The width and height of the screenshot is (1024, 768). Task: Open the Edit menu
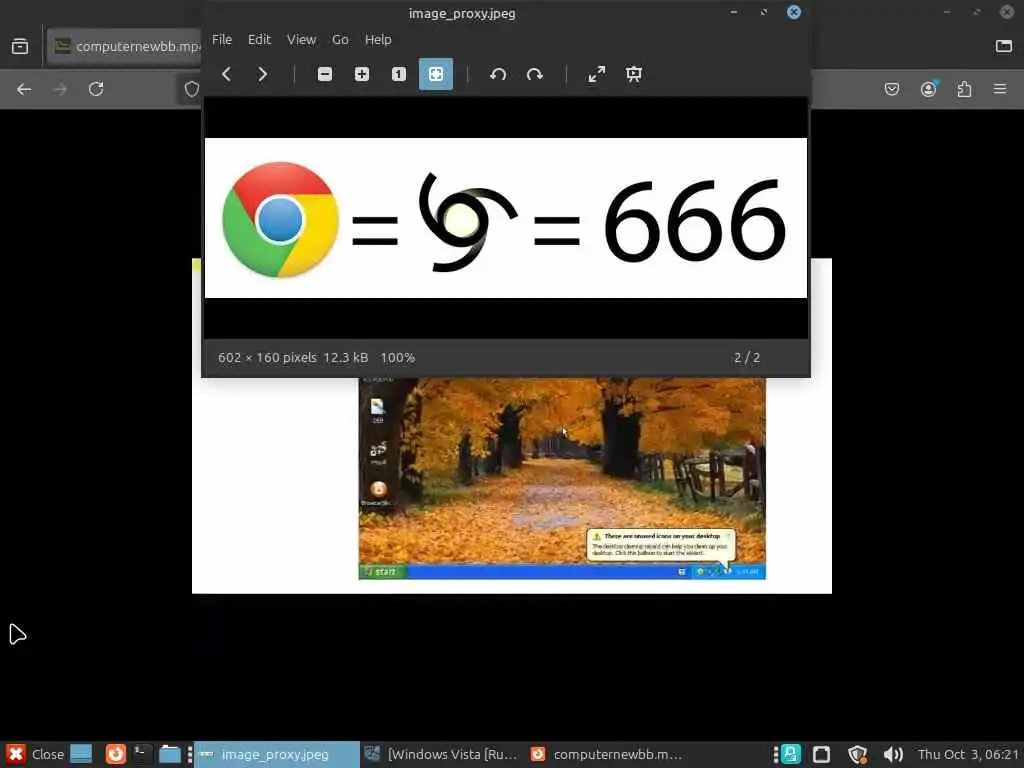point(259,39)
